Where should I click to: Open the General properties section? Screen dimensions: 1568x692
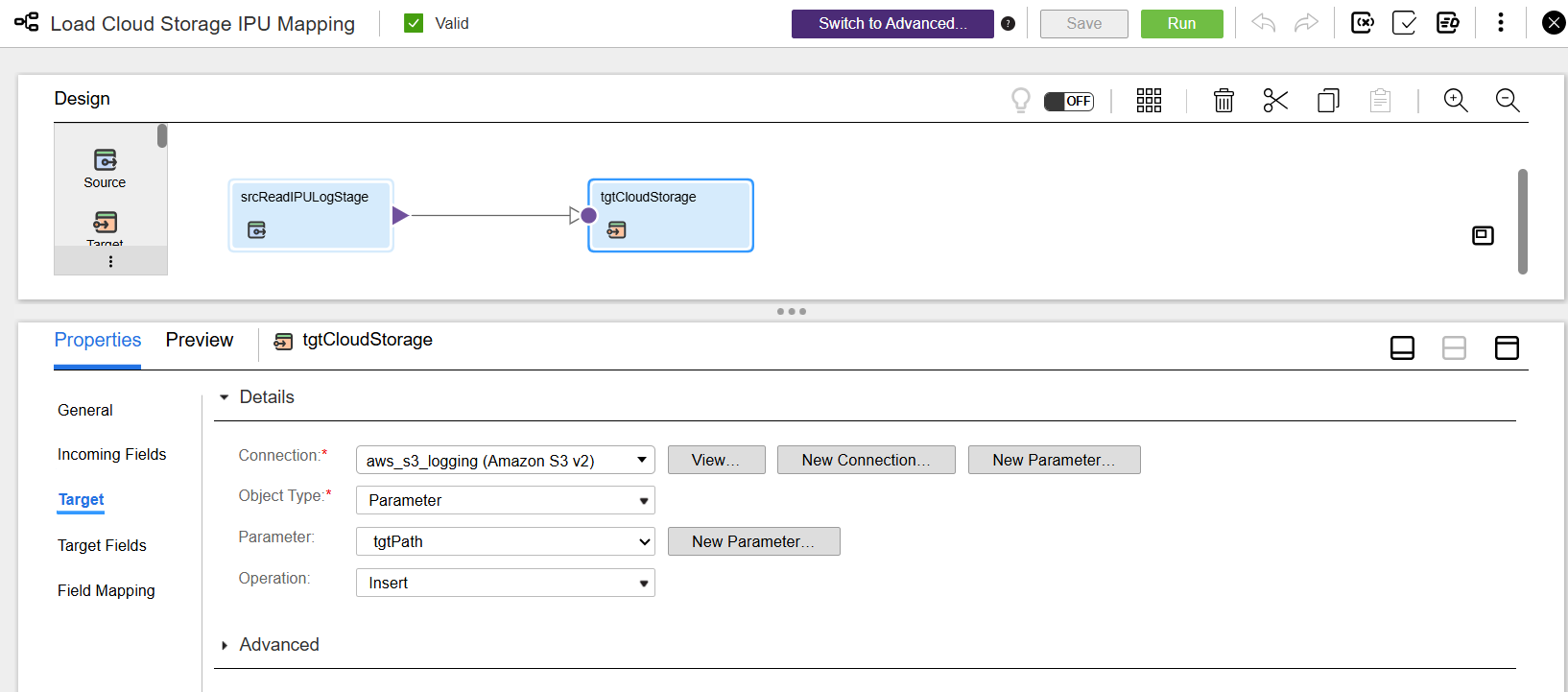pyautogui.click(x=85, y=410)
